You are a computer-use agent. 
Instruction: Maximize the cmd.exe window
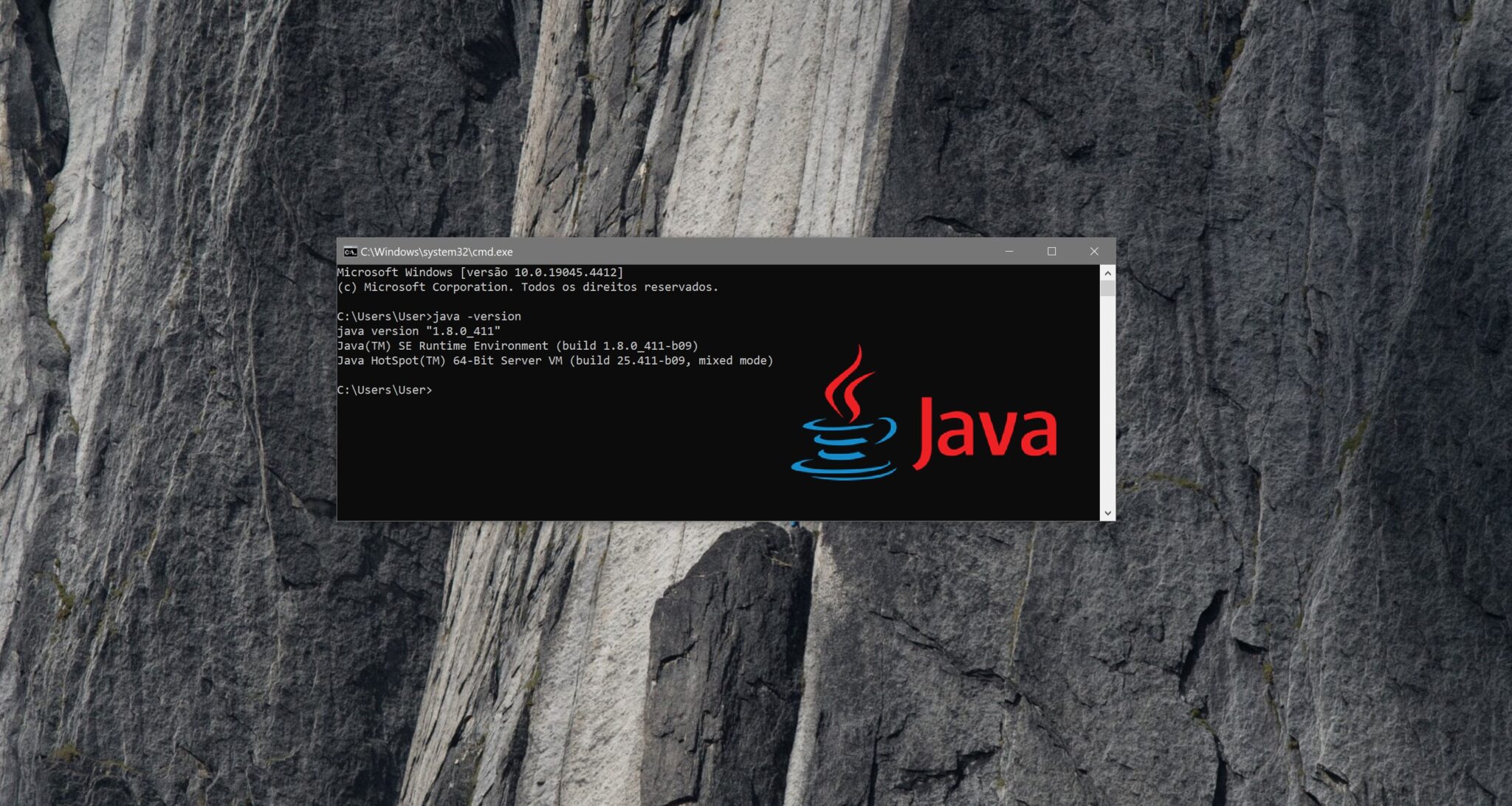tap(1051, 252)
